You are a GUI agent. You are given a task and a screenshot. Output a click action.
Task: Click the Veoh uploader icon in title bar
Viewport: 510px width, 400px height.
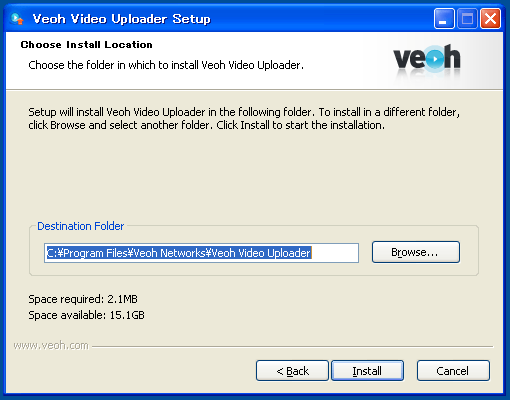tap(17, 19)
